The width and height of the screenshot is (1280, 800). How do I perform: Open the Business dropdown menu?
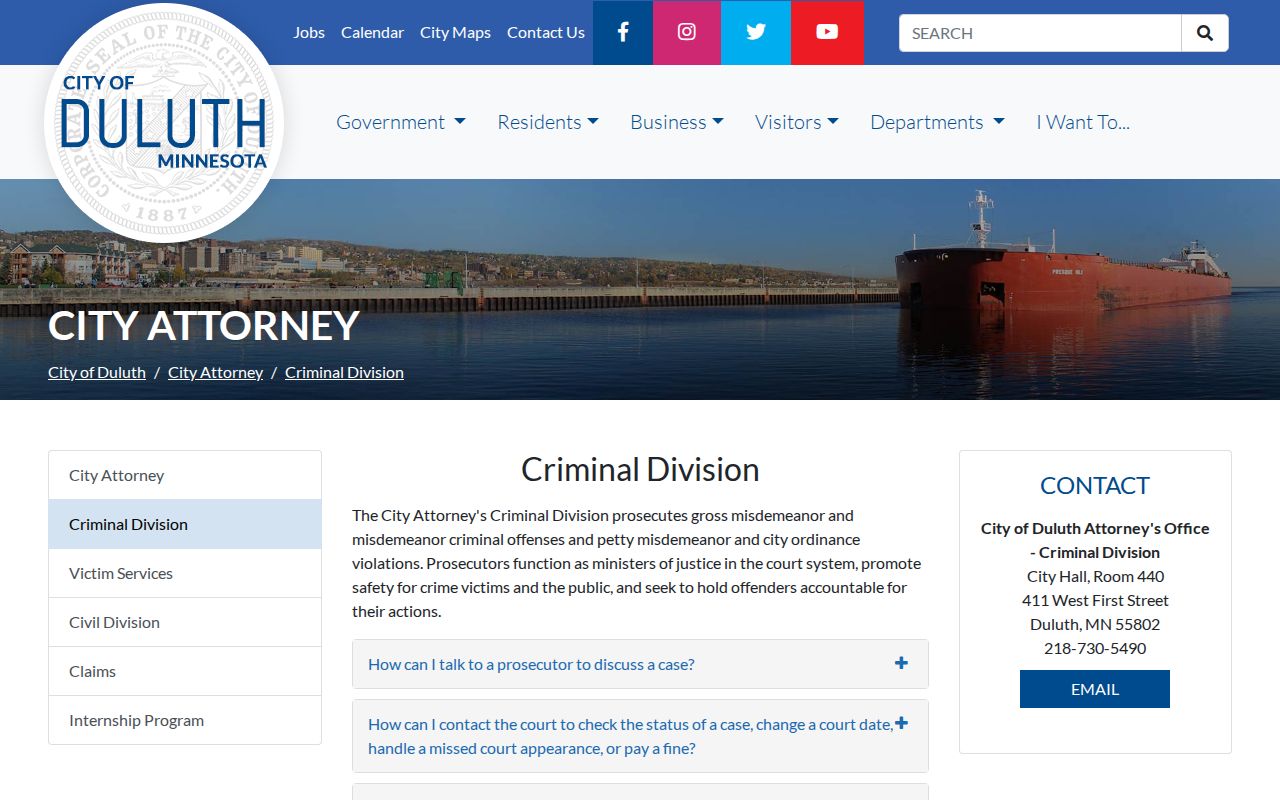[677, 122]
